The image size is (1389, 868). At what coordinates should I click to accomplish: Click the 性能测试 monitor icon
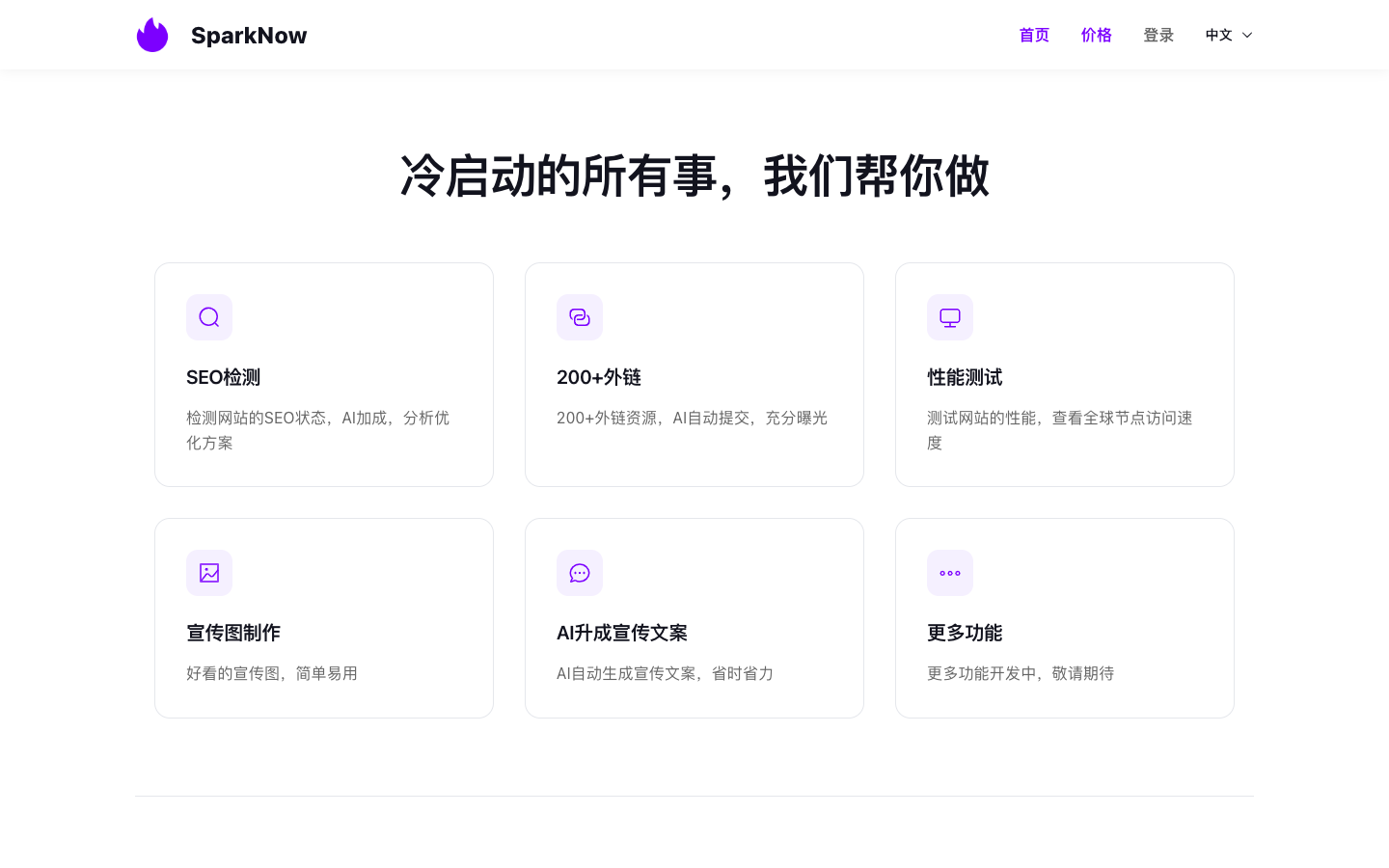pos(950,317)
